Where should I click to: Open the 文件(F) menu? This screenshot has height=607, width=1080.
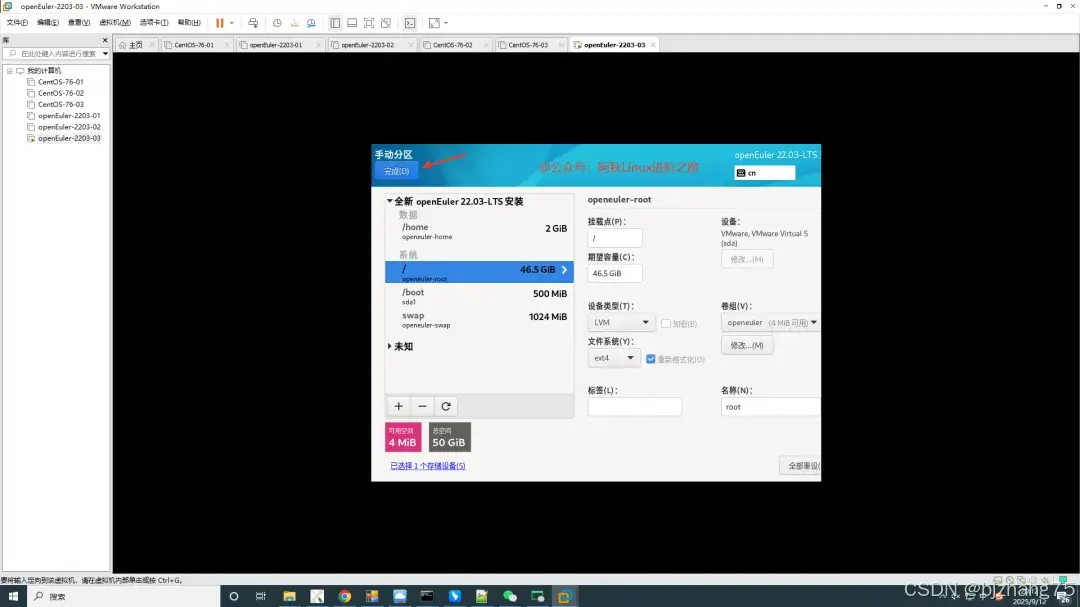point(17,23)
